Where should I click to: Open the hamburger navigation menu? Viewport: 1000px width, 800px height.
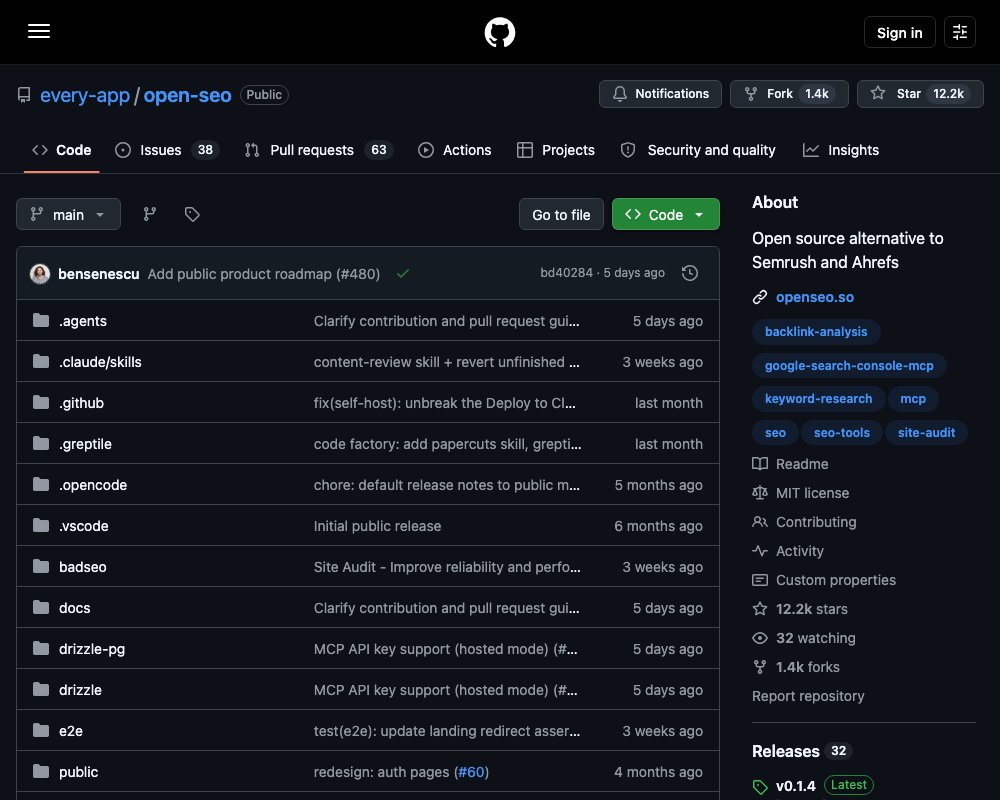click(x=39, y=31)
